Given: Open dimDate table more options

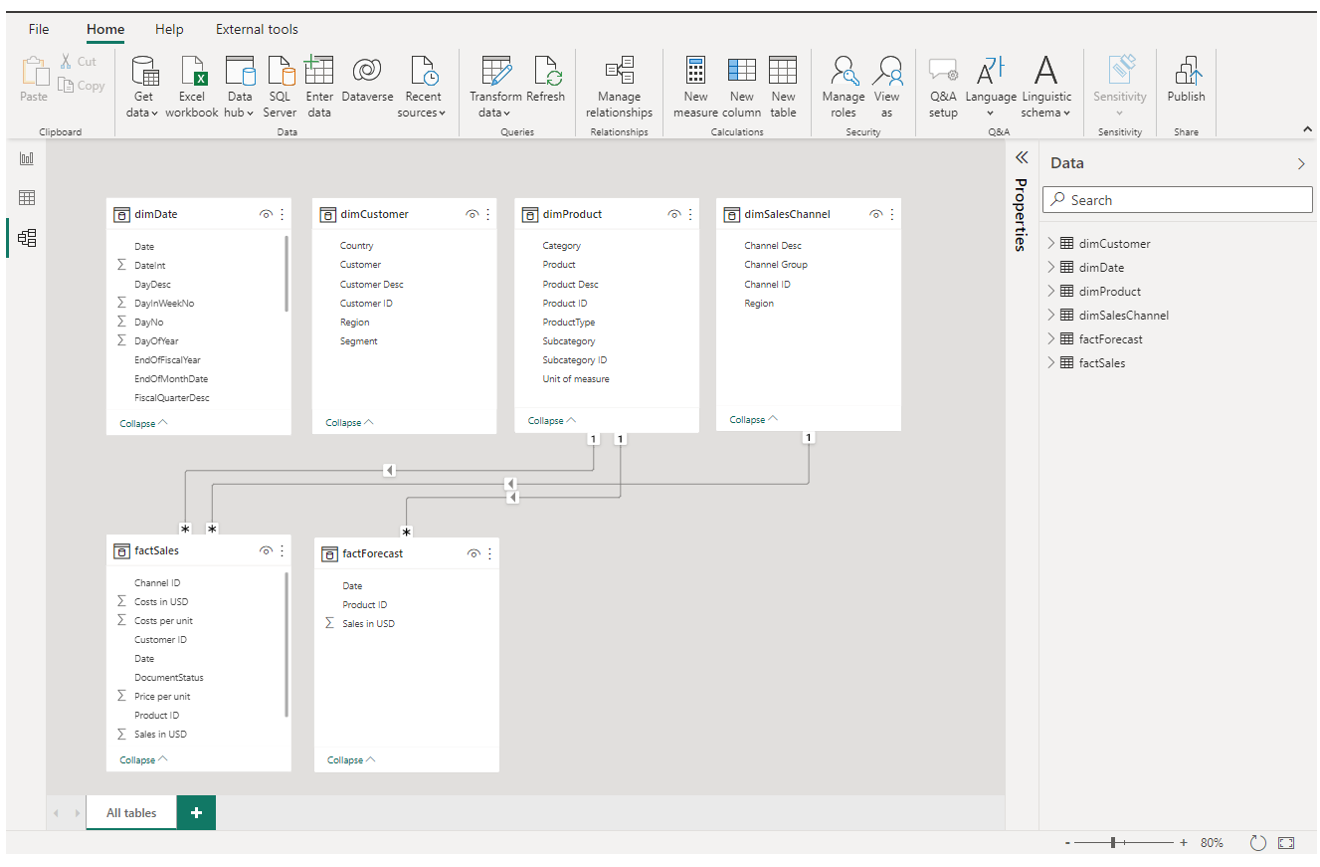Looking at the screenshot, I should (x=282, y=214).
